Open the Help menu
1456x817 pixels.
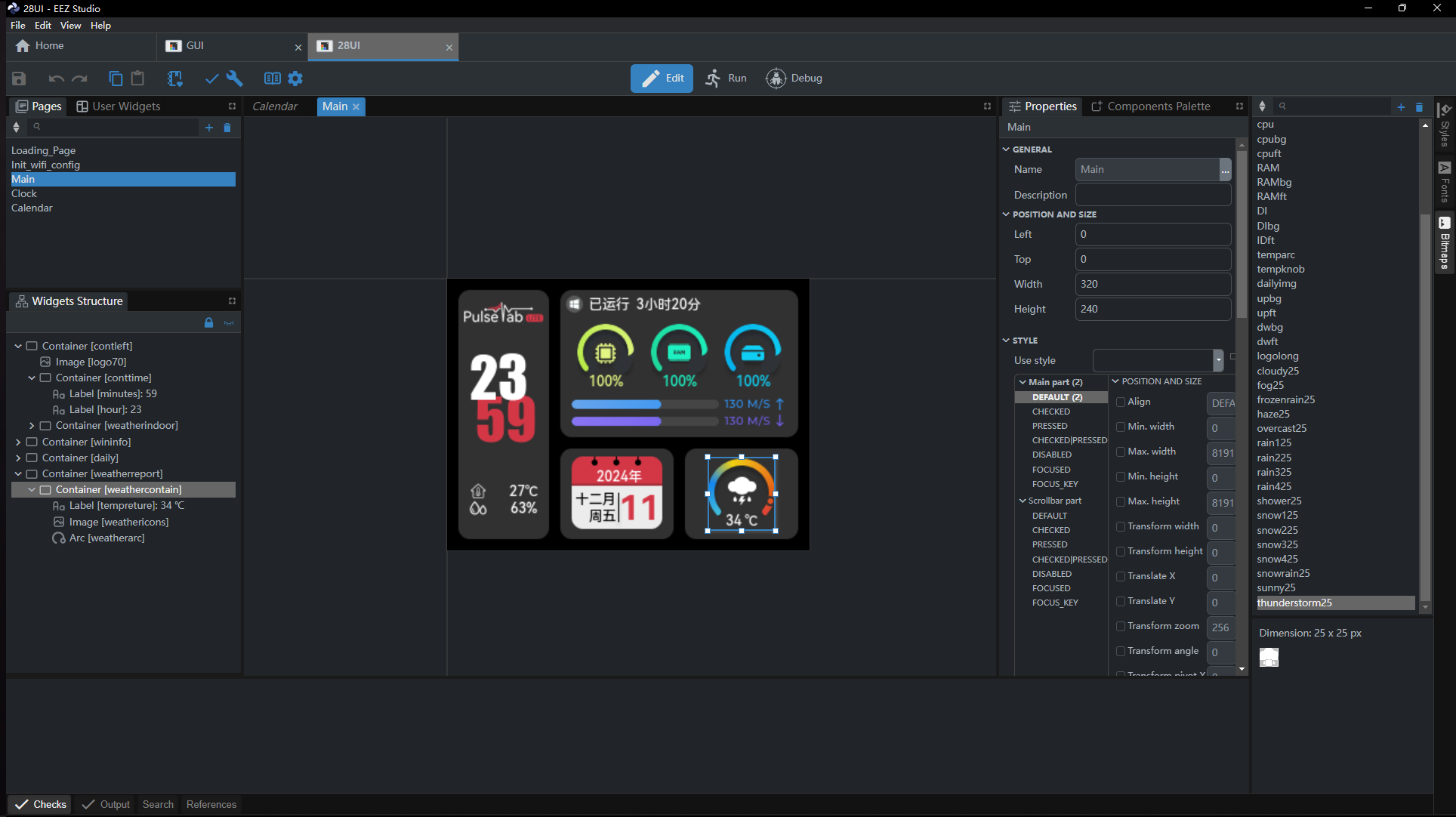(100, 25)
